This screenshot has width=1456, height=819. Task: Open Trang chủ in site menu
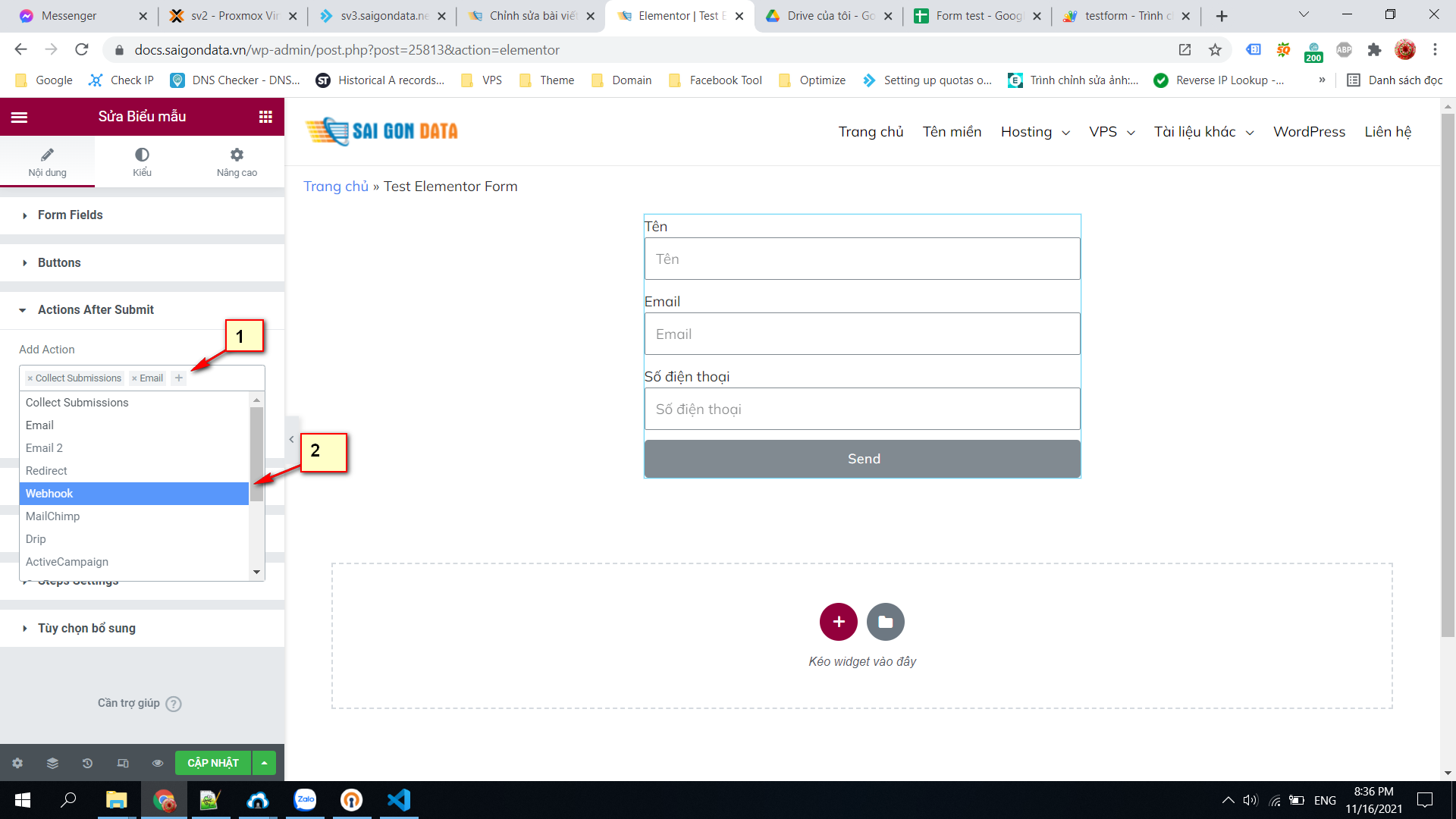(871, 132)
